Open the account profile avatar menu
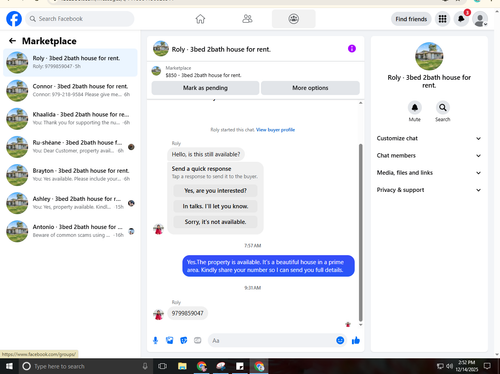The height and width of the screenshot is (374, 500). 480,19
